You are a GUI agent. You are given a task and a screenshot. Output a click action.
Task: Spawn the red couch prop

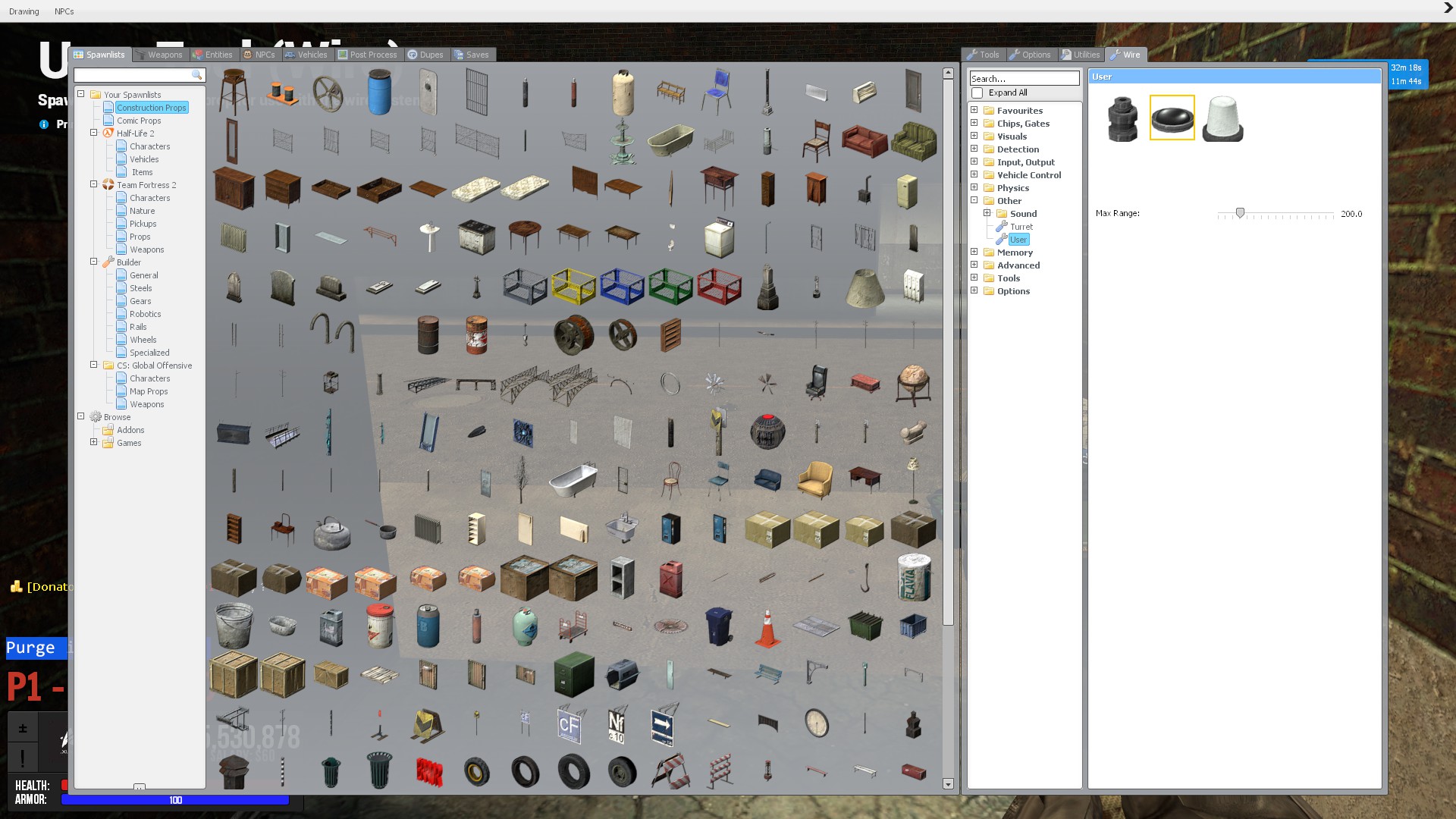864,141
